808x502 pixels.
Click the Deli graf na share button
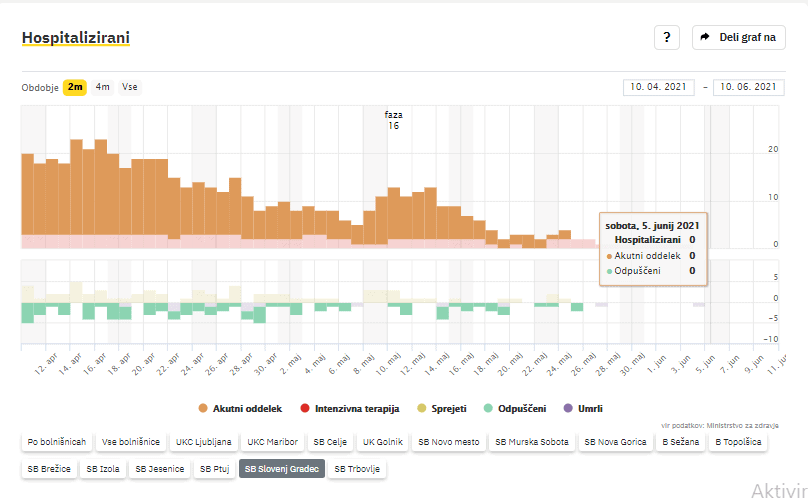coord(738,37)
